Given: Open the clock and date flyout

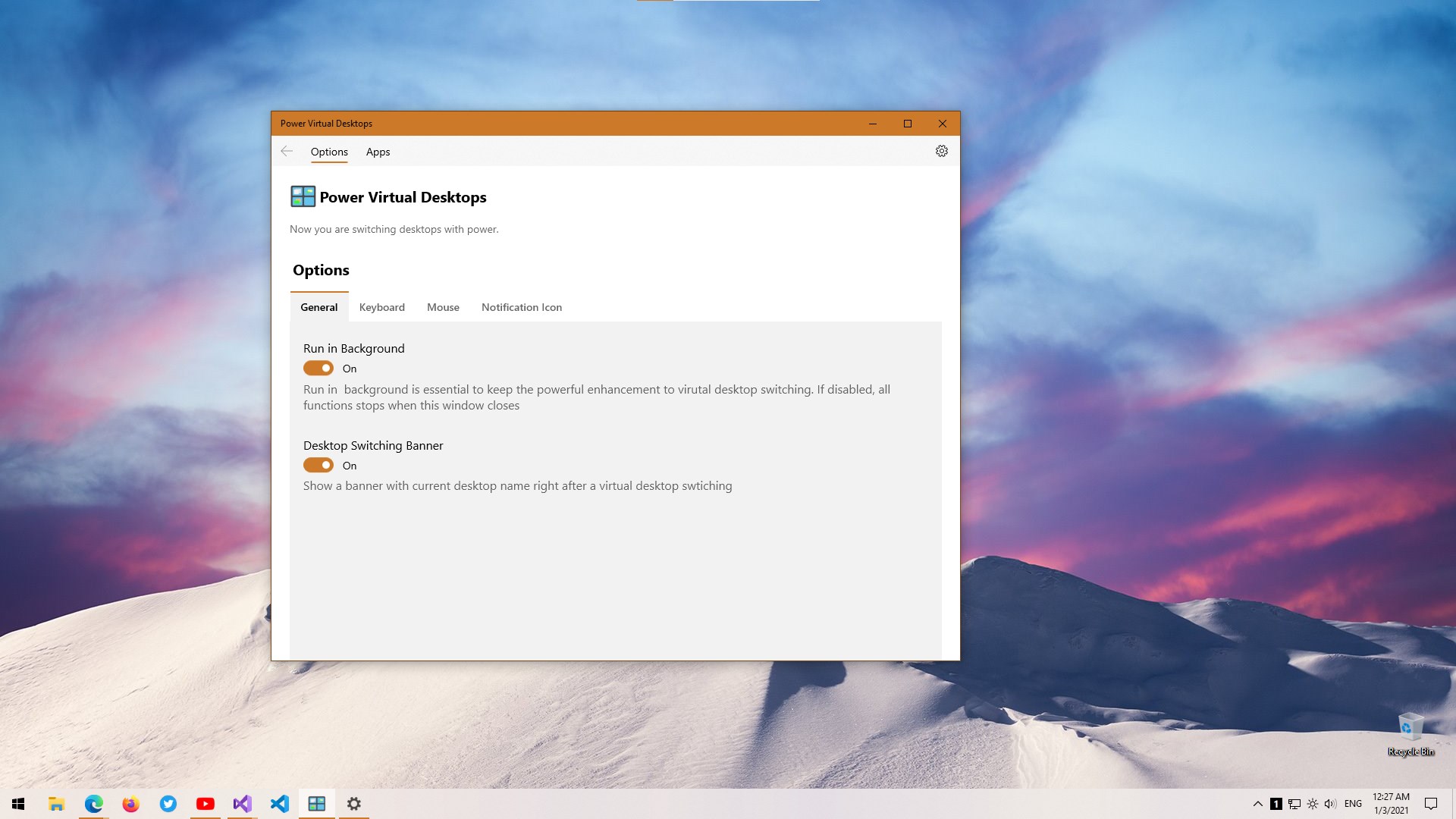Looking at the screenshot, I should point(1391,804).
